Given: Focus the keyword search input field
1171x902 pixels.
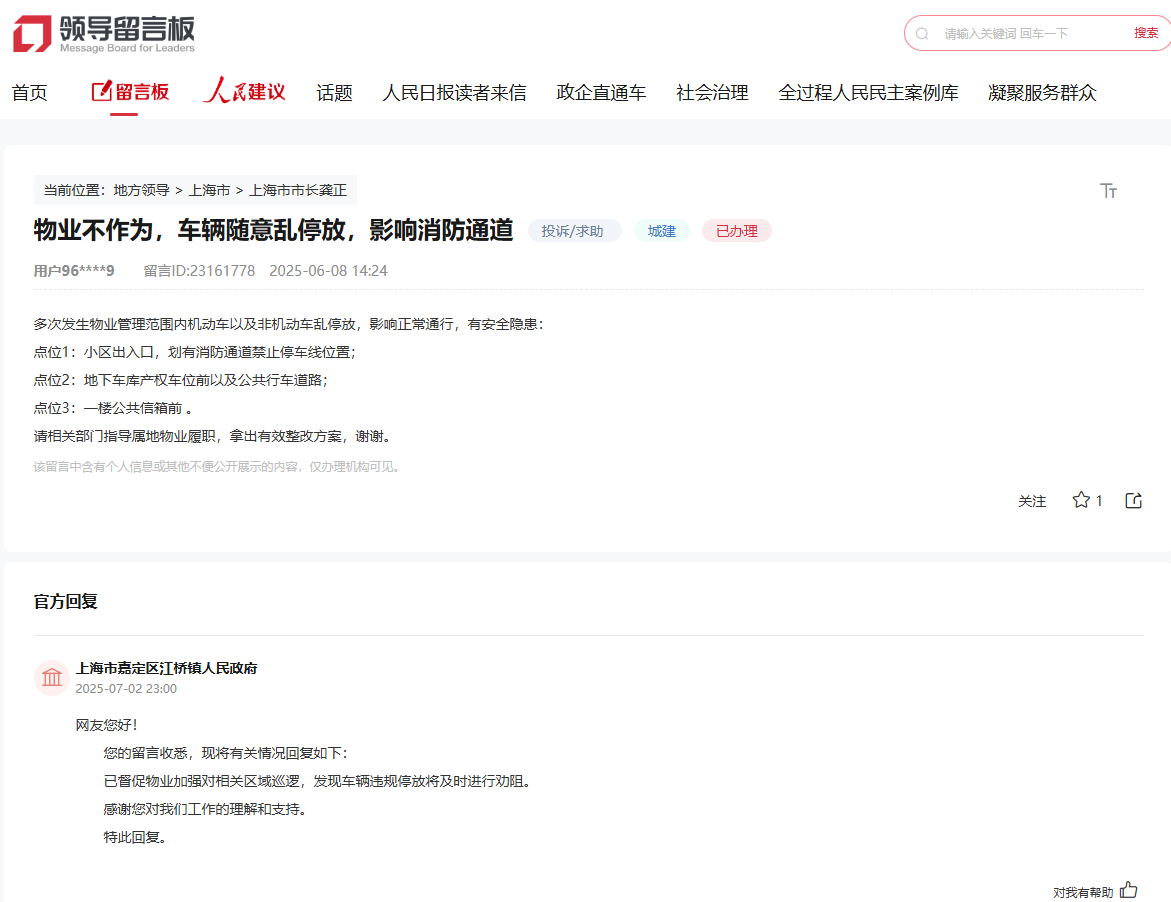Looking at the screenshot, I should click(x=1030, y=33).
